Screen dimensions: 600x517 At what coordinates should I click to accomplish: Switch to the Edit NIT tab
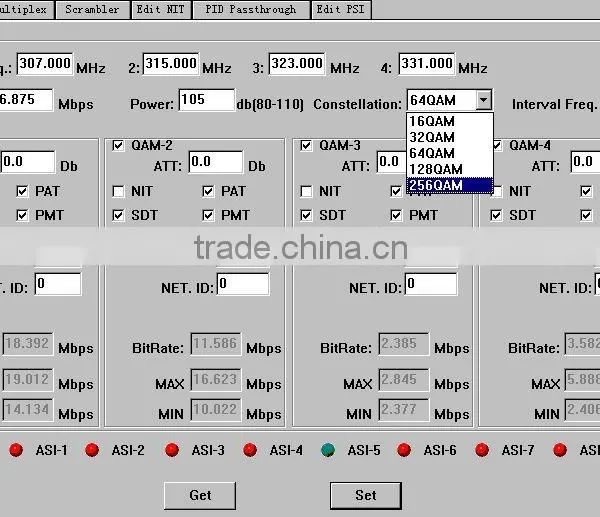tap(161, 9)
